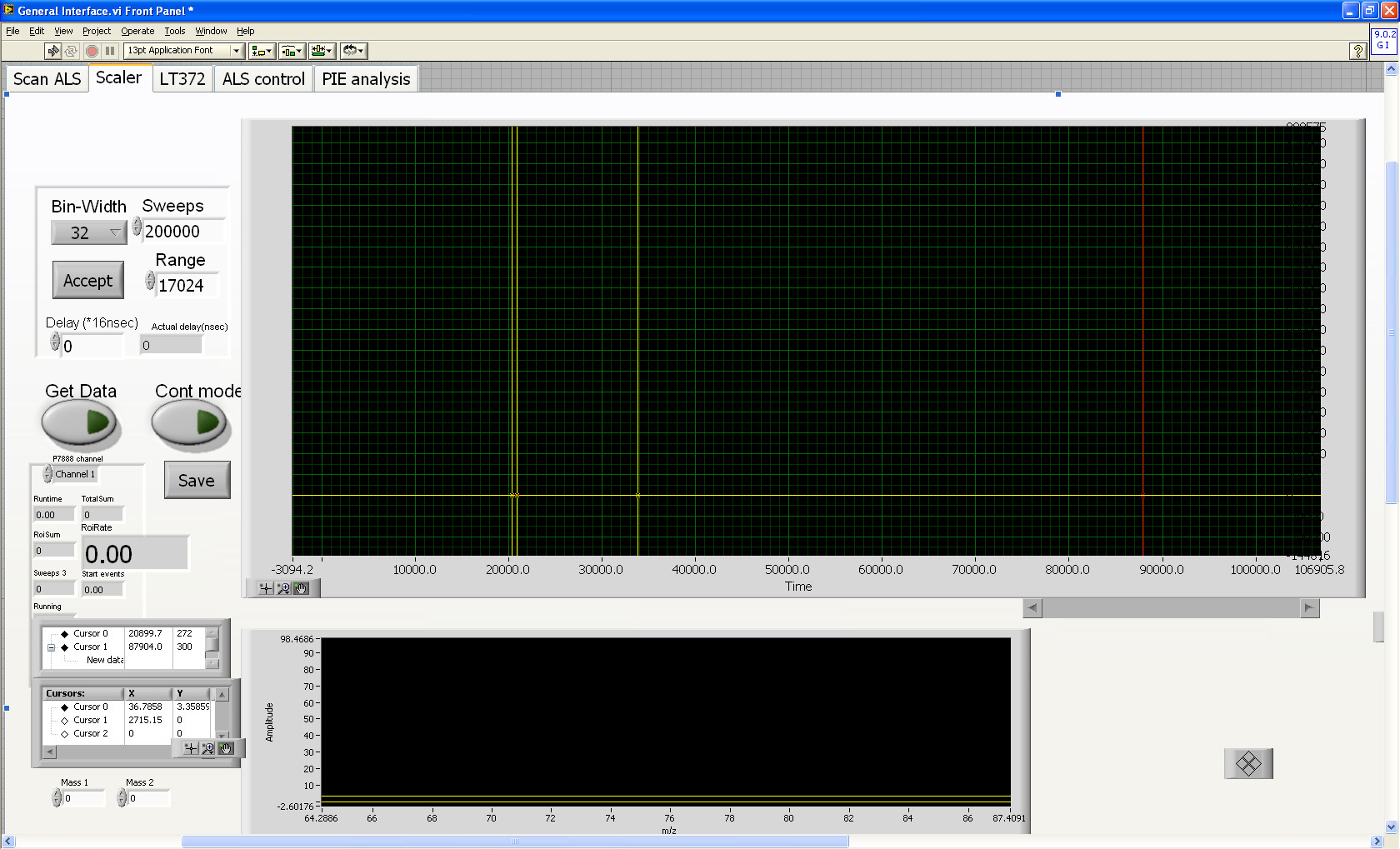Collapse the Cursor 1 tree node
Image resolution: width=1400 pixels, height=849 pixels.
pos(52,647)
